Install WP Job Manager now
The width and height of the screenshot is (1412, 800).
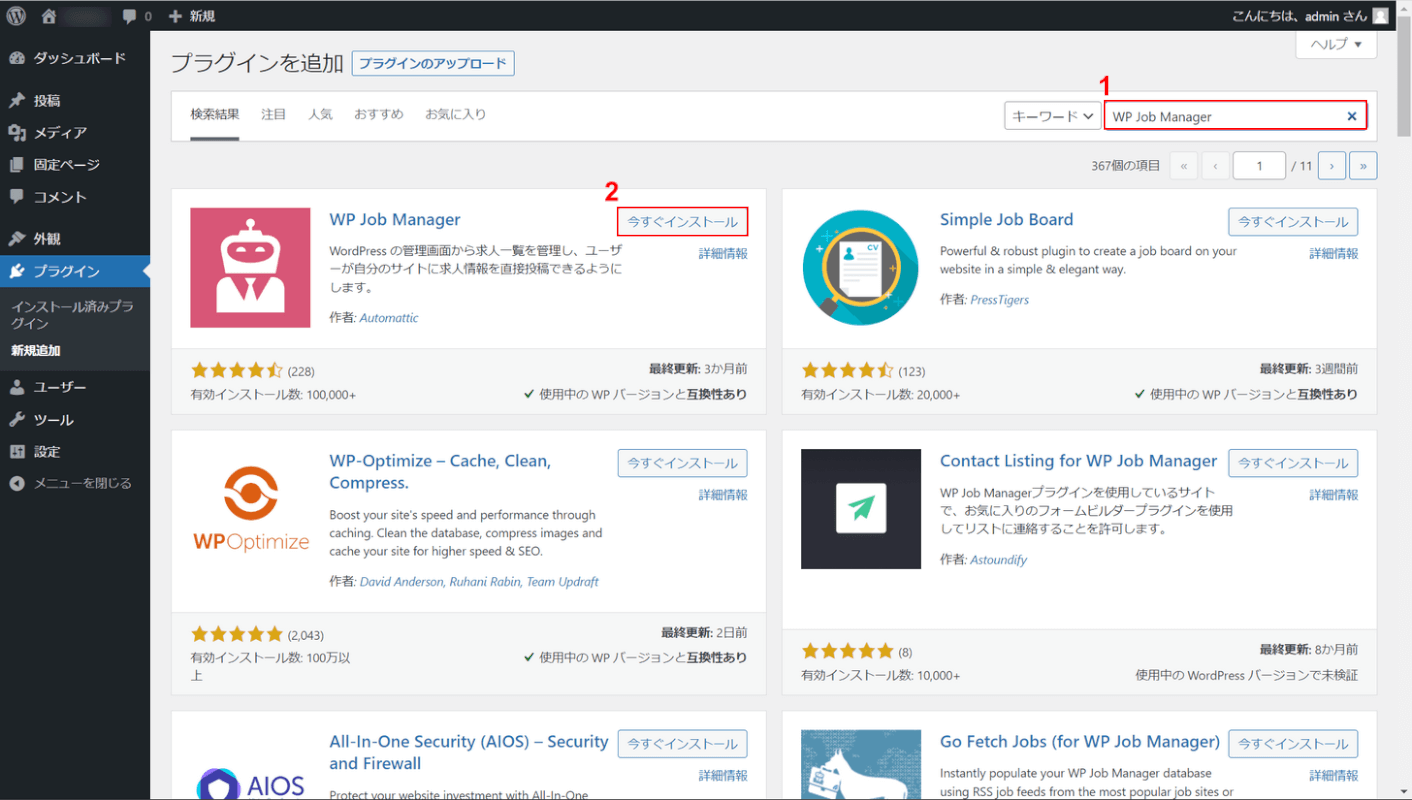click(683, 221)
